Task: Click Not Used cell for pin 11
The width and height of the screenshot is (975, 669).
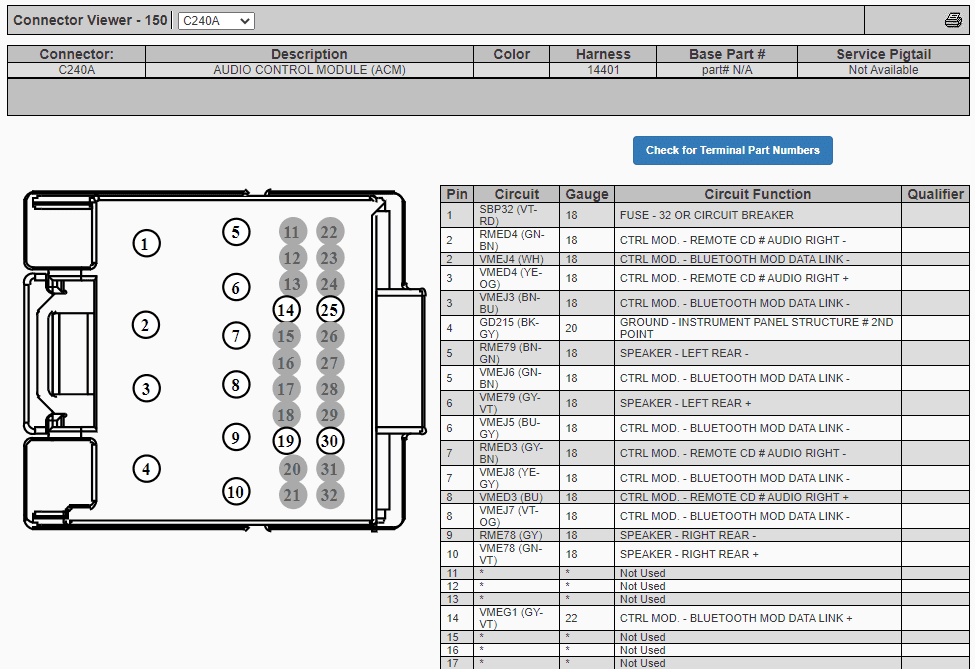Action: (757, 573)
